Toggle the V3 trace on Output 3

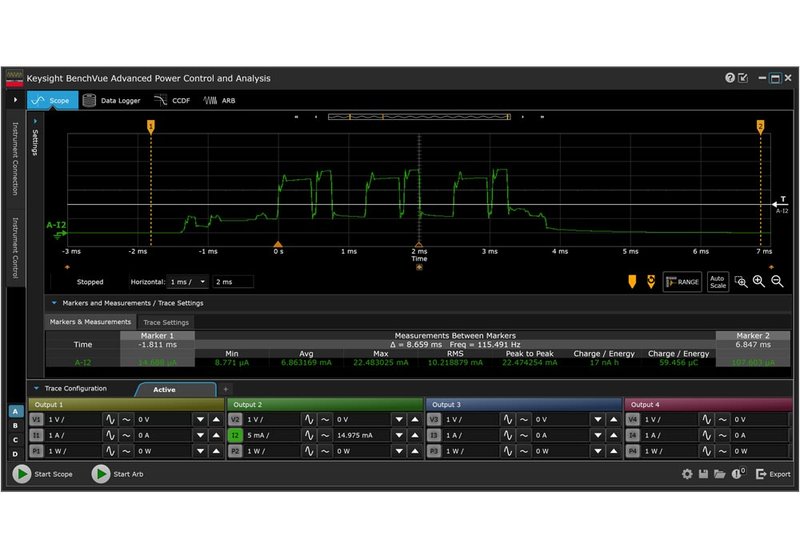pos(434,419)
